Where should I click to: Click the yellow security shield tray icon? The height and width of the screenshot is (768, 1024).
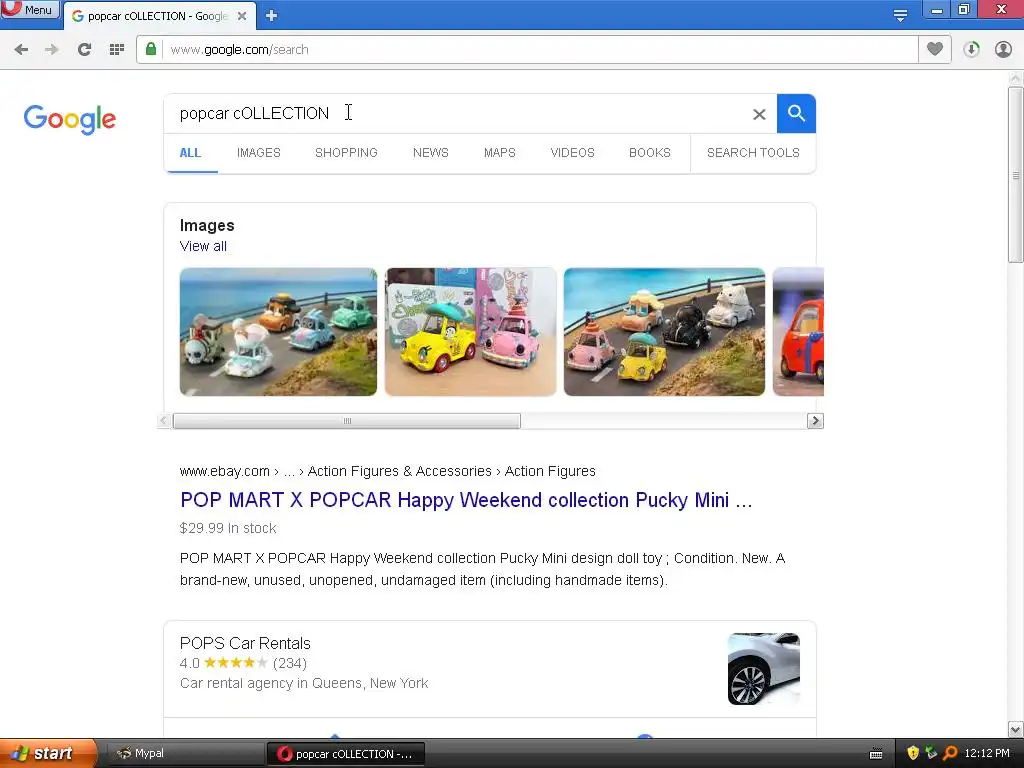point(913,754)
